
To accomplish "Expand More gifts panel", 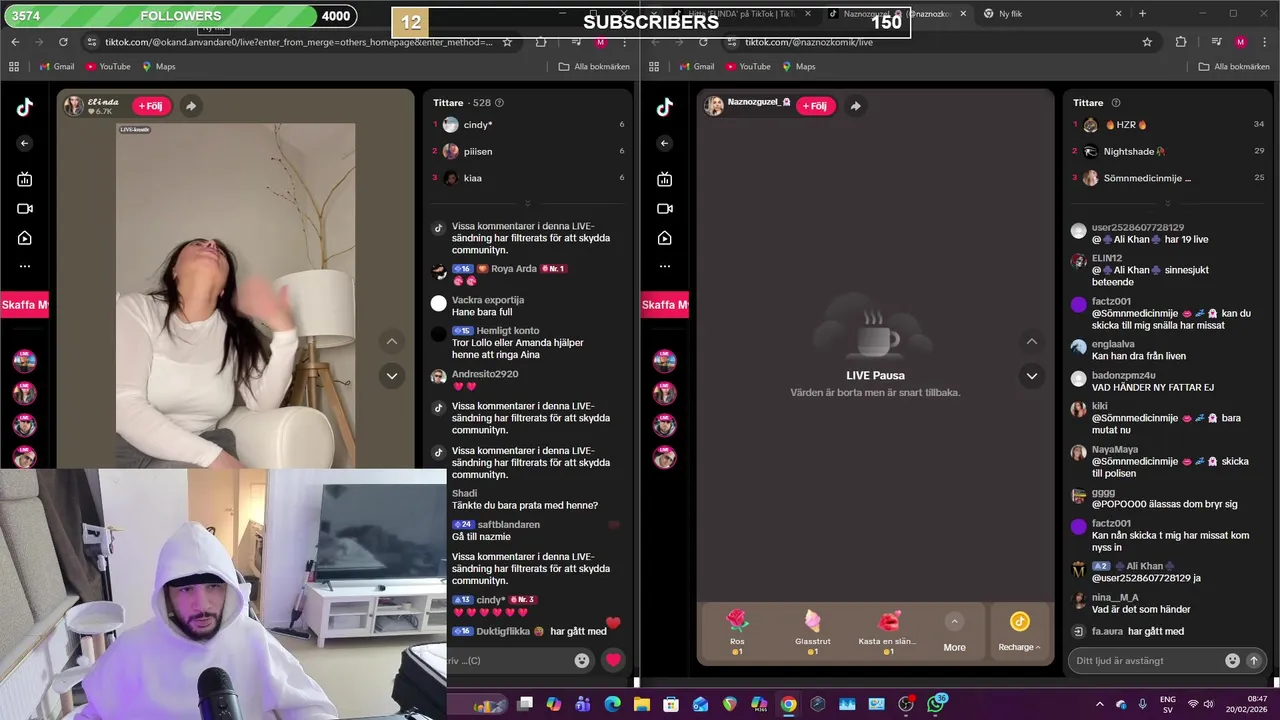I will pyautogui.click(x=954, y=632).
